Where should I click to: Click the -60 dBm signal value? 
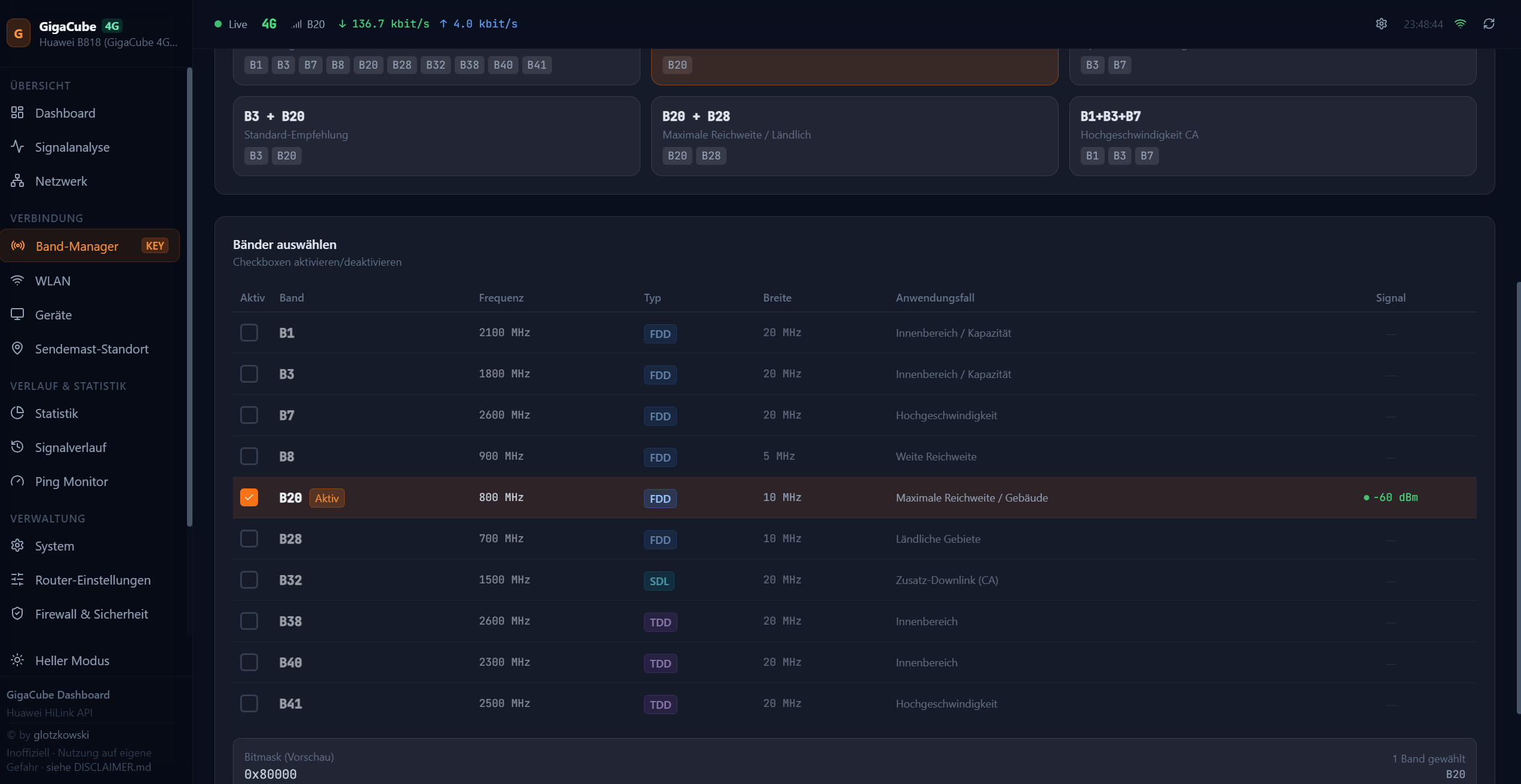1396,497
